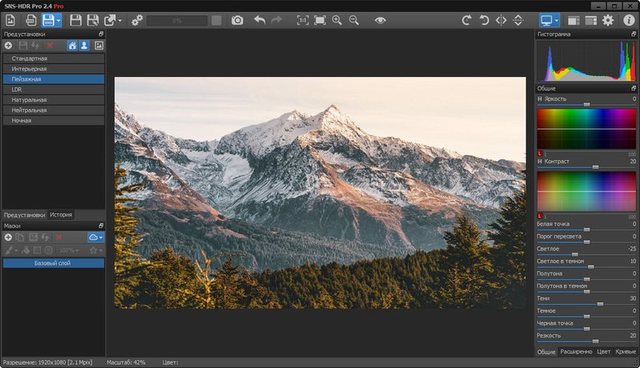Select the LDR preset
Viewport: 640px width, 368px height.
point(53,89)
